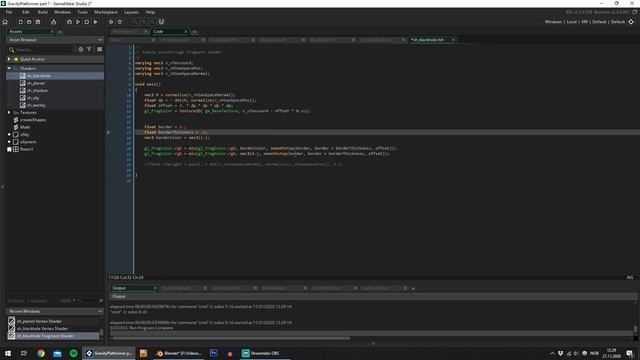Stop the running game

click(87, 22)
